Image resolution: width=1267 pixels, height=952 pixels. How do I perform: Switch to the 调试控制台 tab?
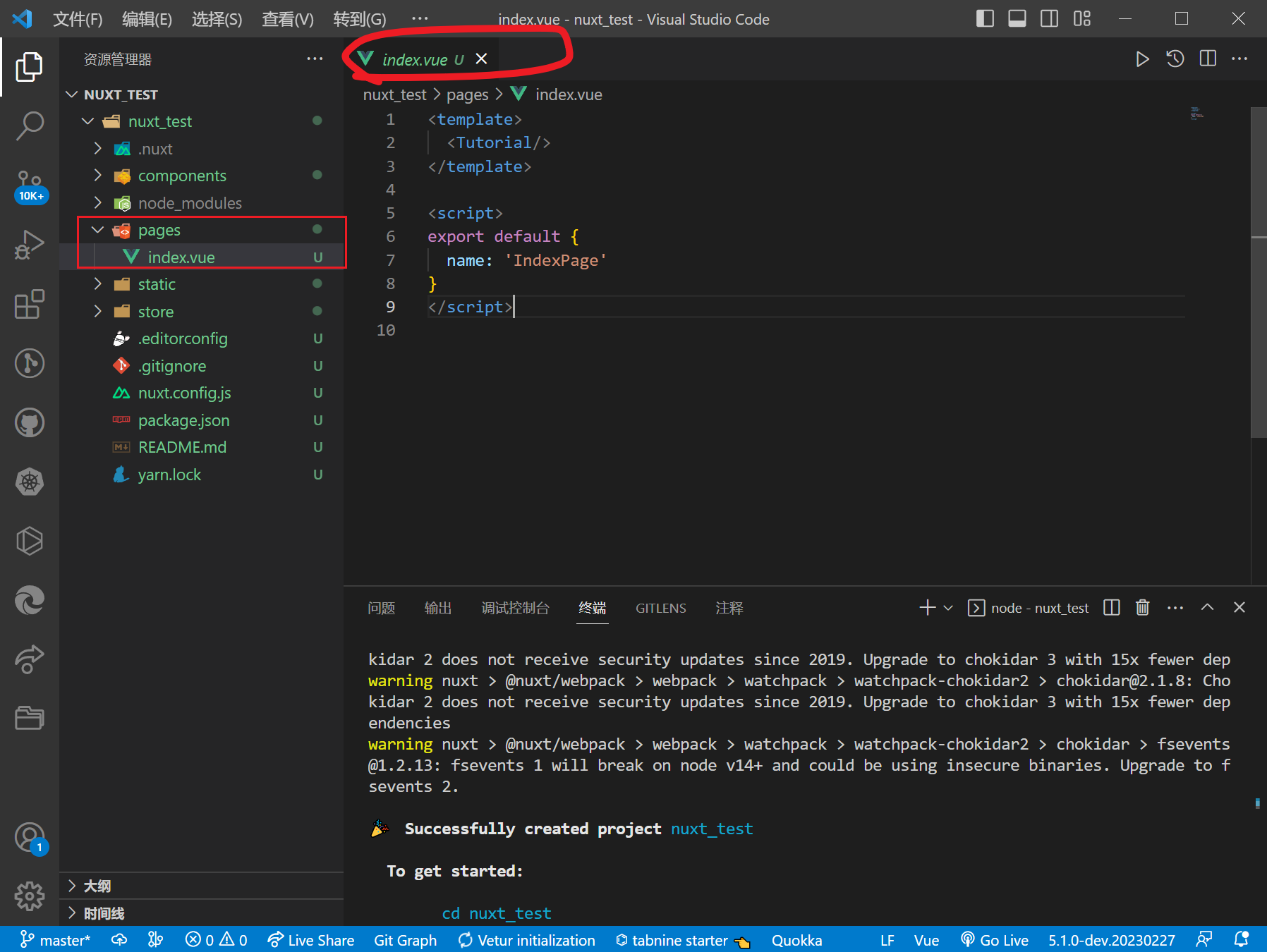click(515, 608)
